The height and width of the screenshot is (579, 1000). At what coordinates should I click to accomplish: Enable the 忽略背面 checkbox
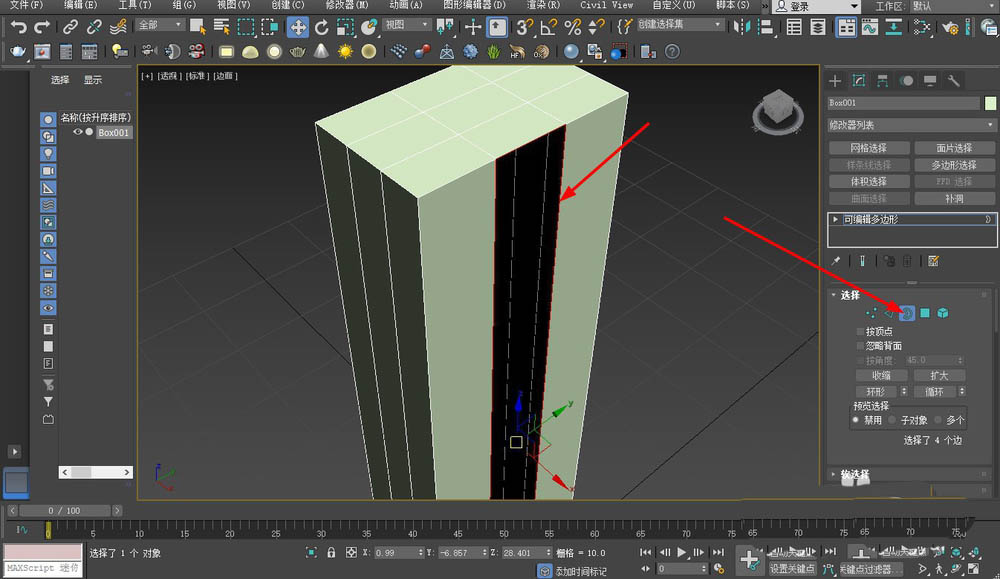pyautogui.click(x=861, y=346)
